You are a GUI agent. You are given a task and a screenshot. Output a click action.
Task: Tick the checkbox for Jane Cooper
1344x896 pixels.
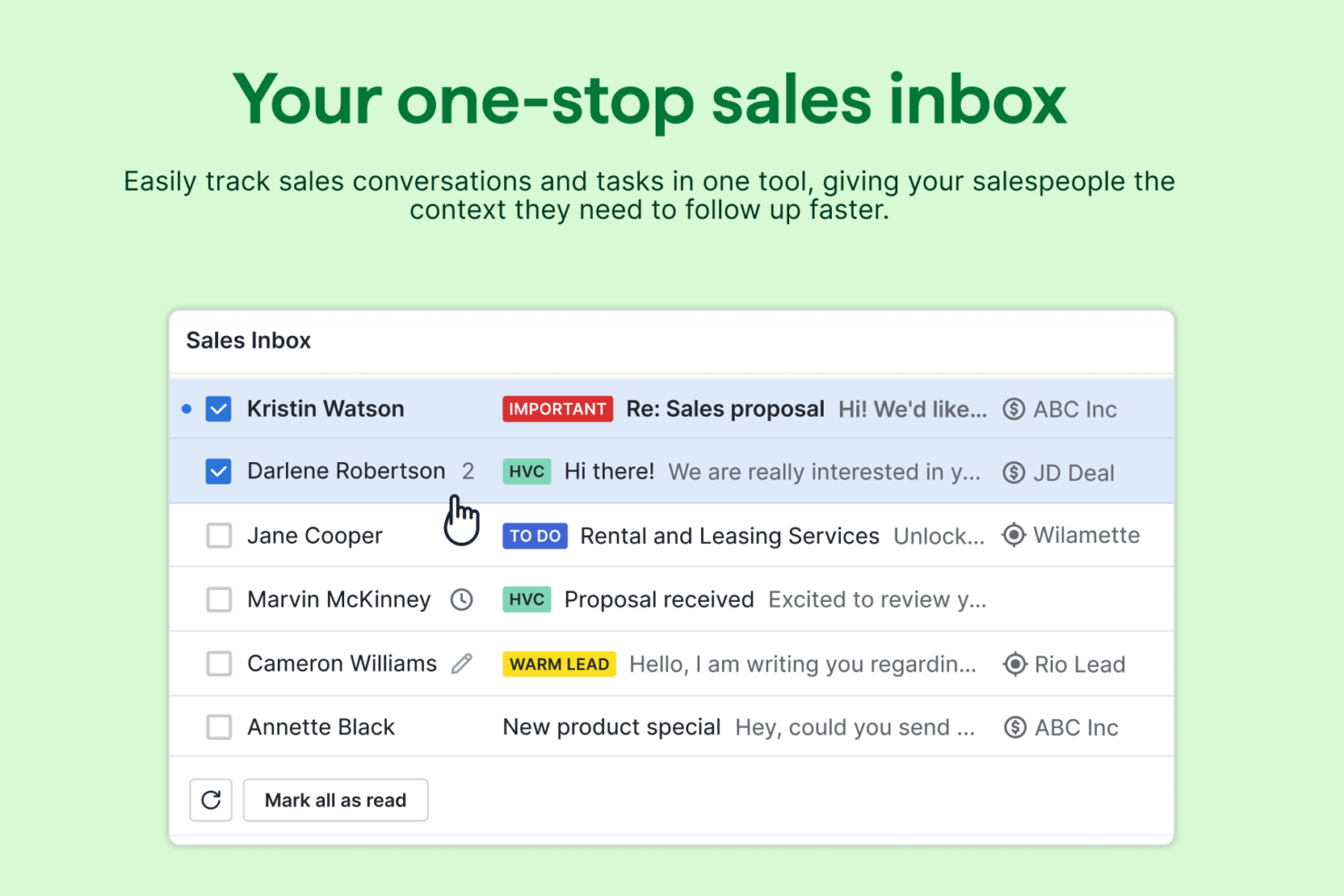pos(219,536)
